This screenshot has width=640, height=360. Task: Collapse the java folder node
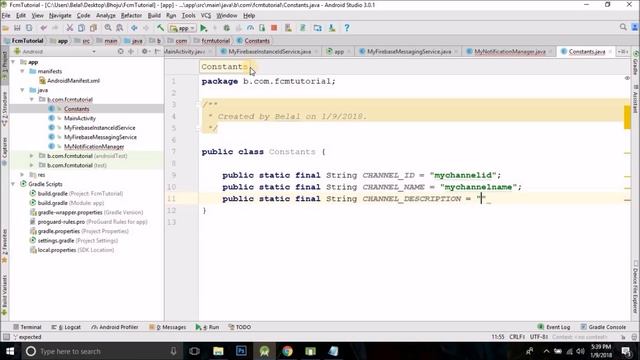(22, 90)
